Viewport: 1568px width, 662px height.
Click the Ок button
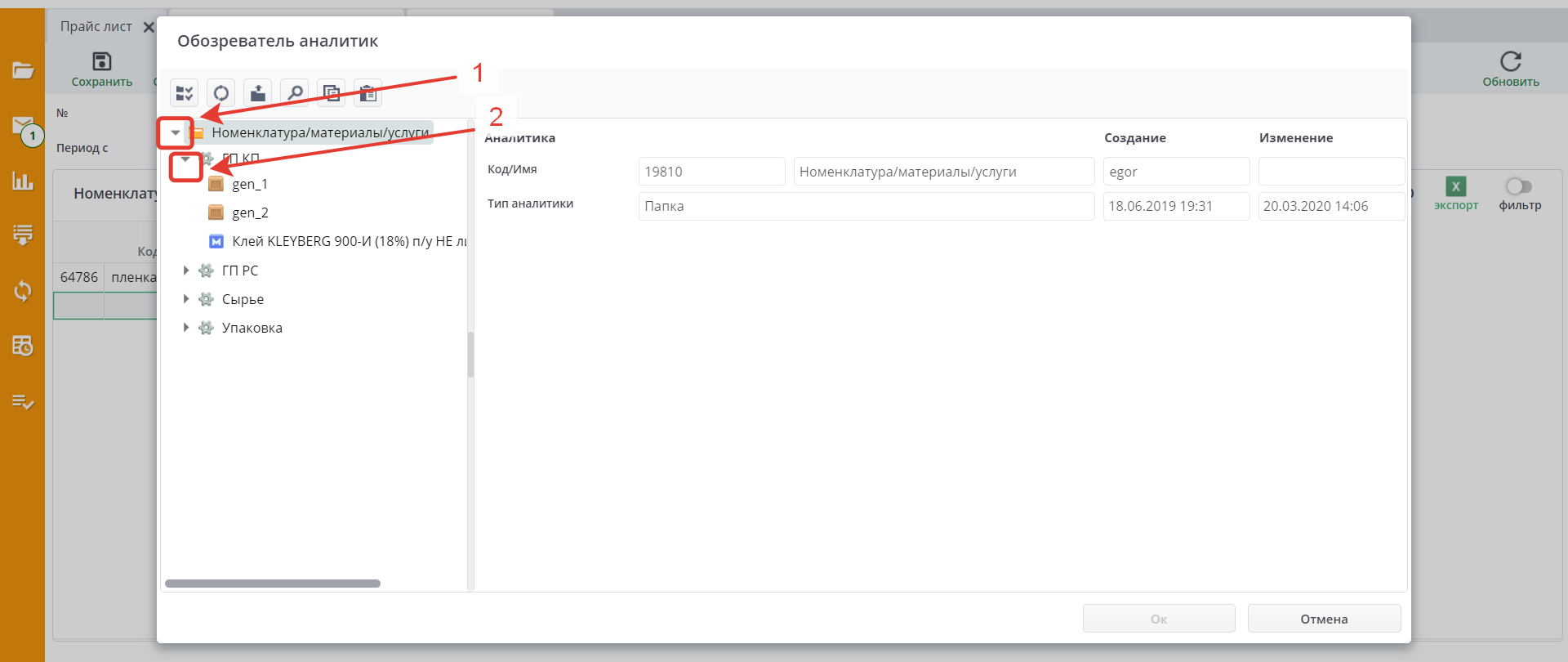pyautogui.click(x=1159, y=619)
